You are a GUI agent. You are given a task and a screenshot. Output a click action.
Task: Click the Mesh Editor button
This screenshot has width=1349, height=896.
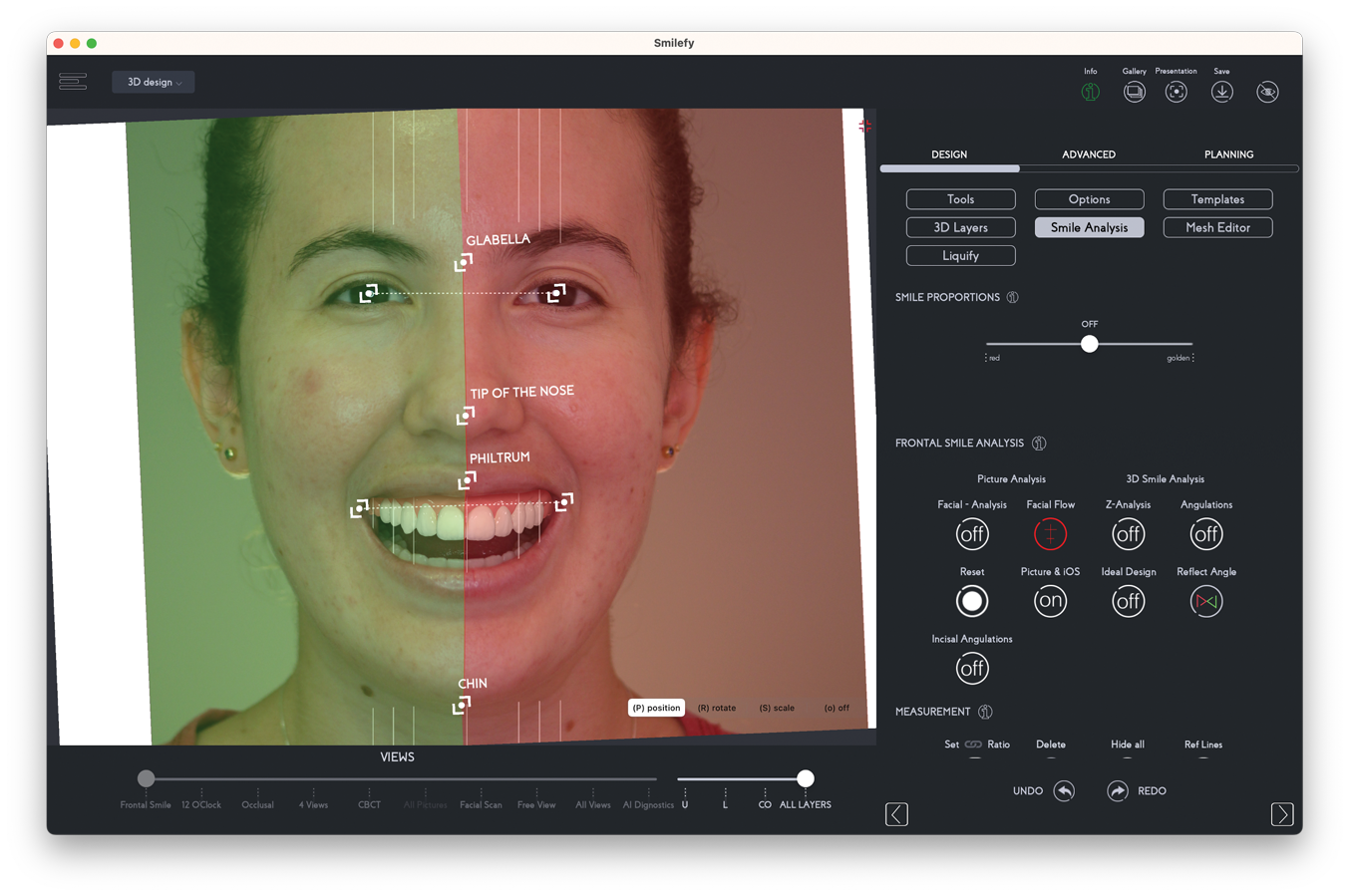tap(1217, 227)
